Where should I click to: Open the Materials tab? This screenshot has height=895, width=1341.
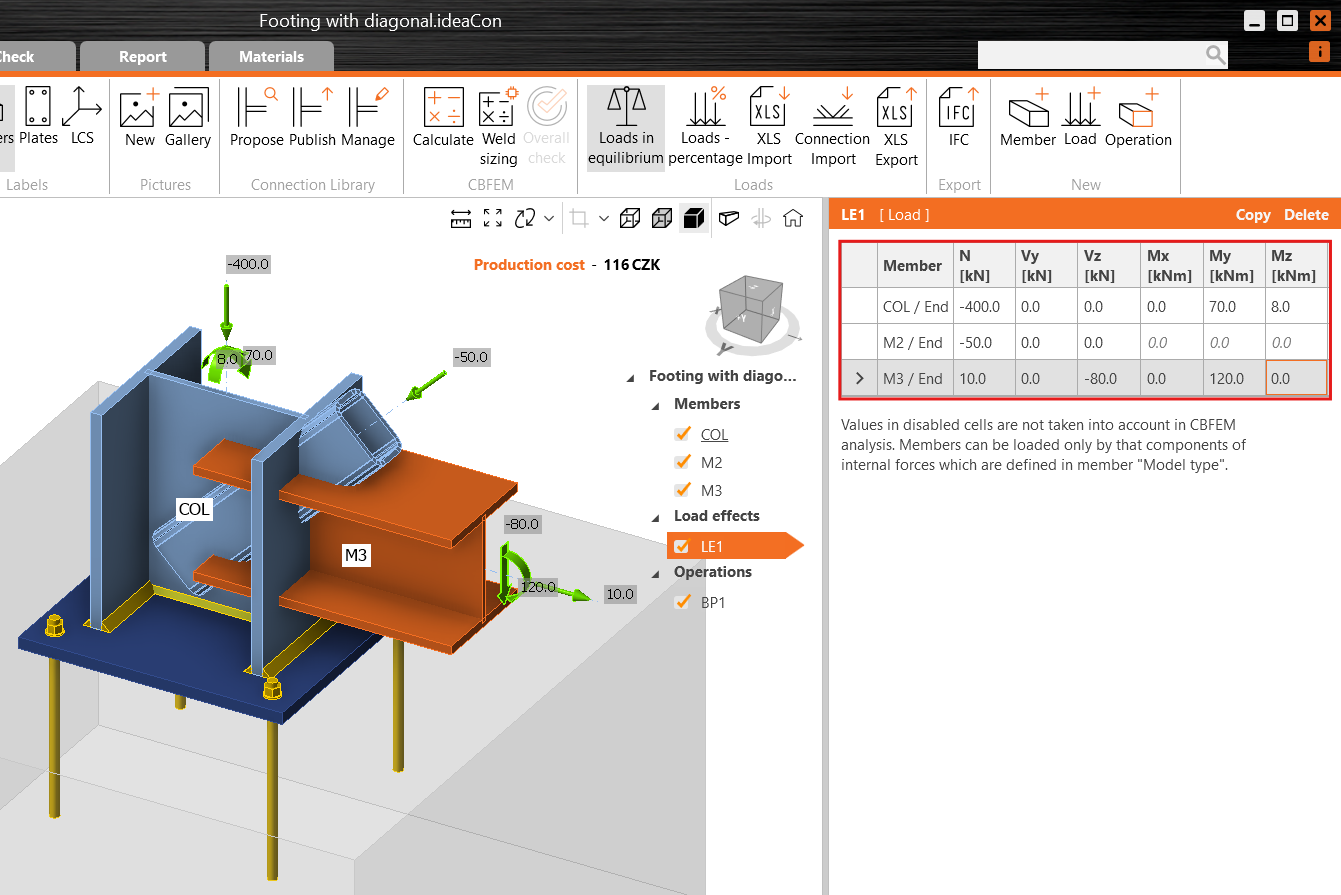pos(271,56)
